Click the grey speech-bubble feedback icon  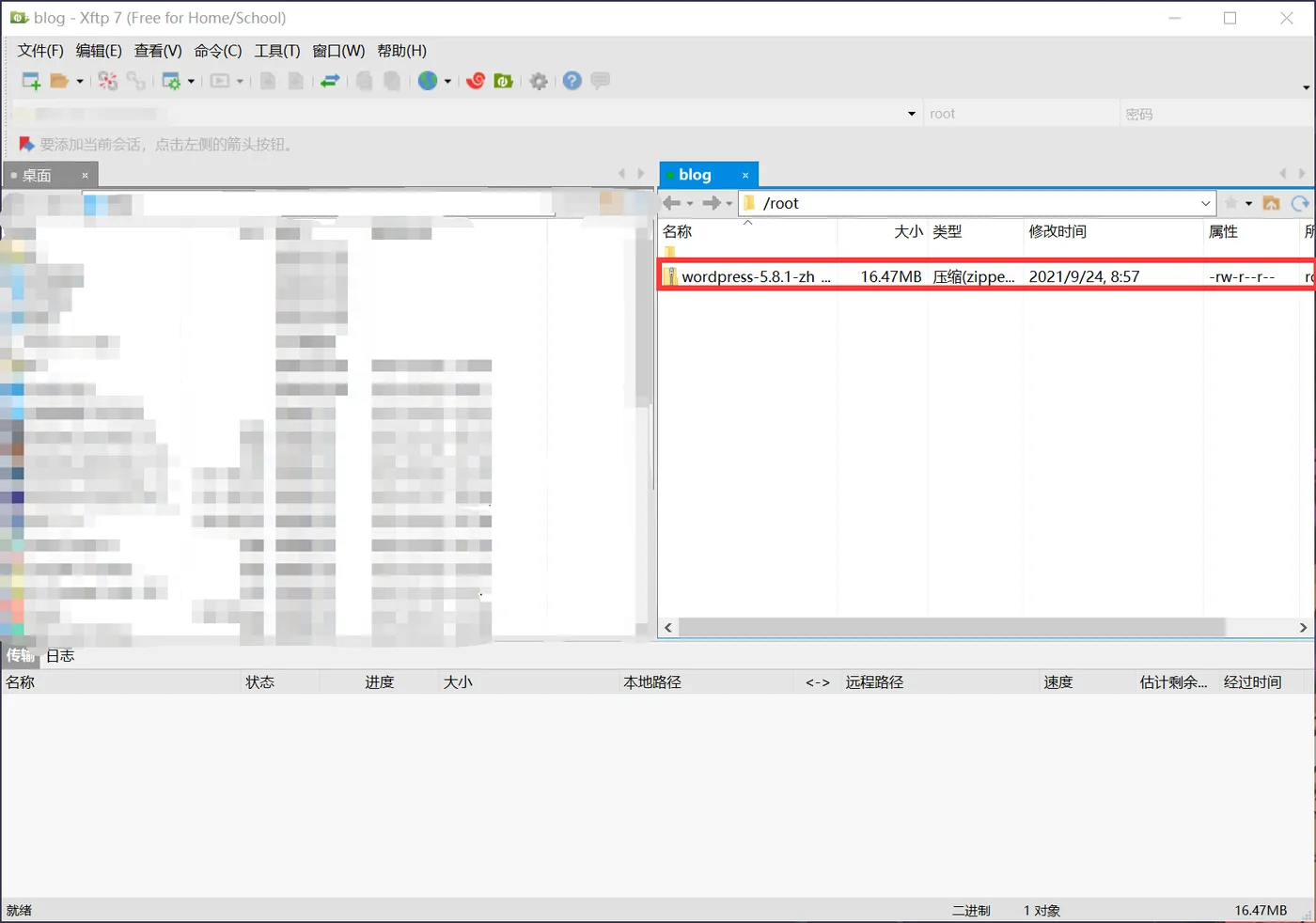click(601, 81)
